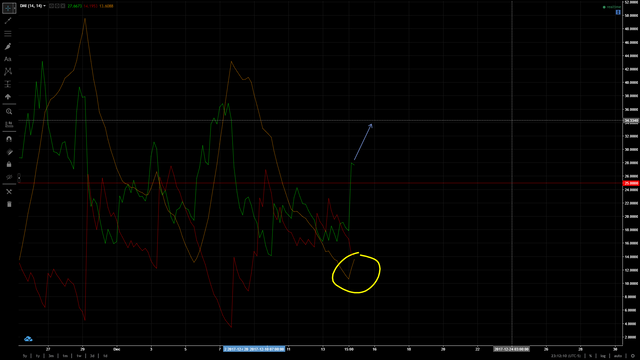Click the blue icon under realtime label
Image resolution: width=640 pixels, height=360 pixels.
click(x=618, y=12)
